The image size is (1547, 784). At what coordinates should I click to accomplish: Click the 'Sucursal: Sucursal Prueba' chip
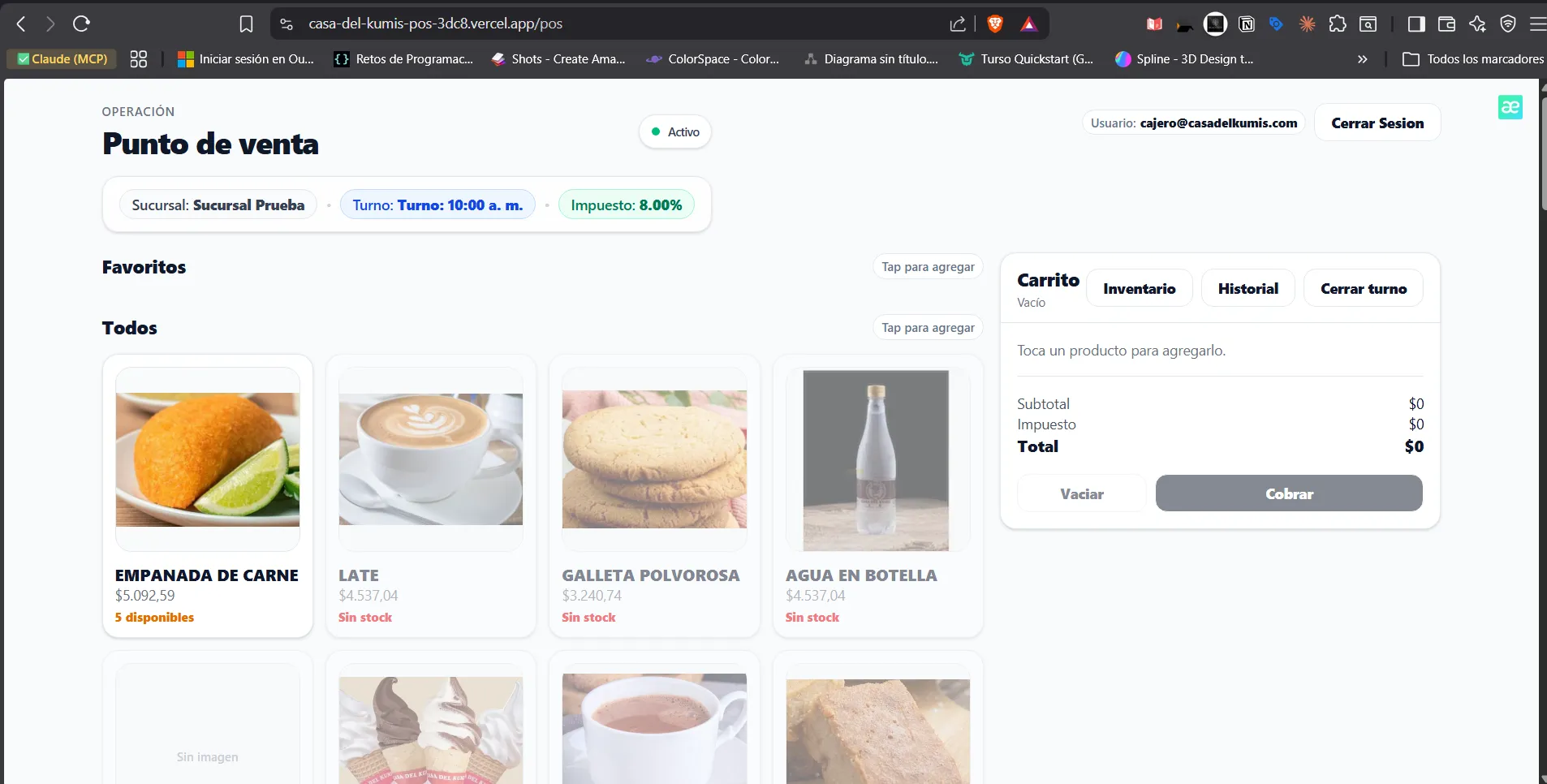point(218,205)
